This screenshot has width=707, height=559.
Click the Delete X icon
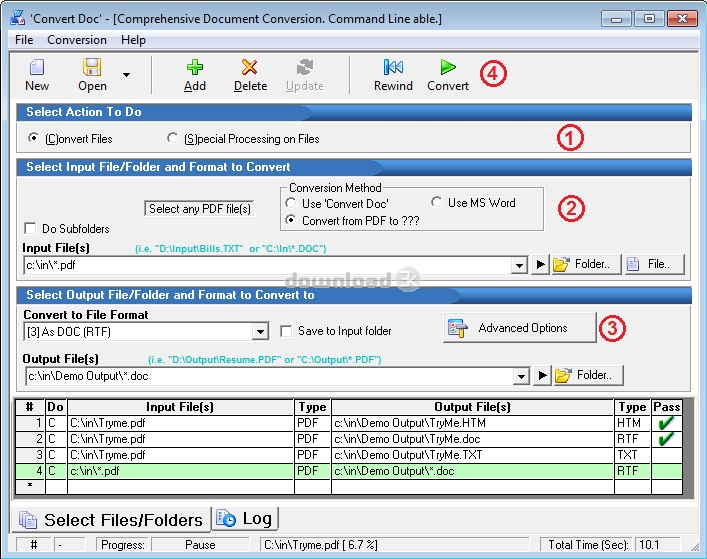point(249,67)
